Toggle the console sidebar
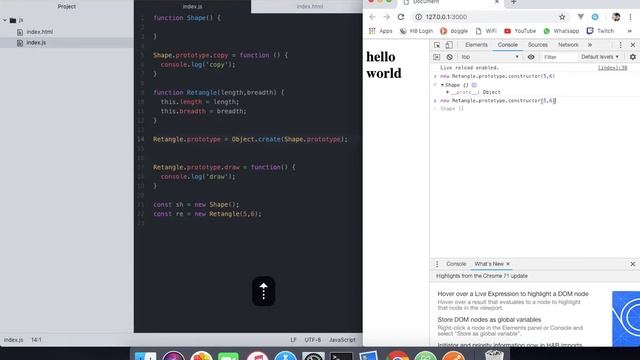 coord(437,57)
